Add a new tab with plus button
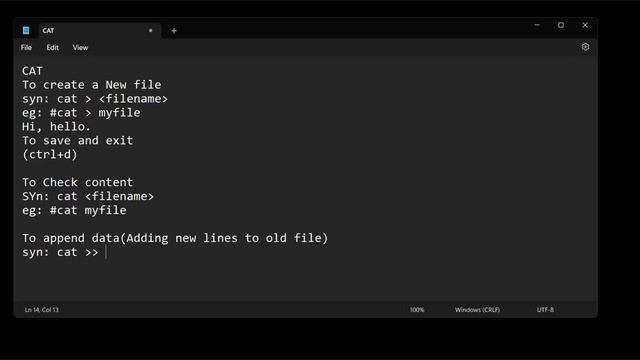640x360 pixels. point(174,31)
